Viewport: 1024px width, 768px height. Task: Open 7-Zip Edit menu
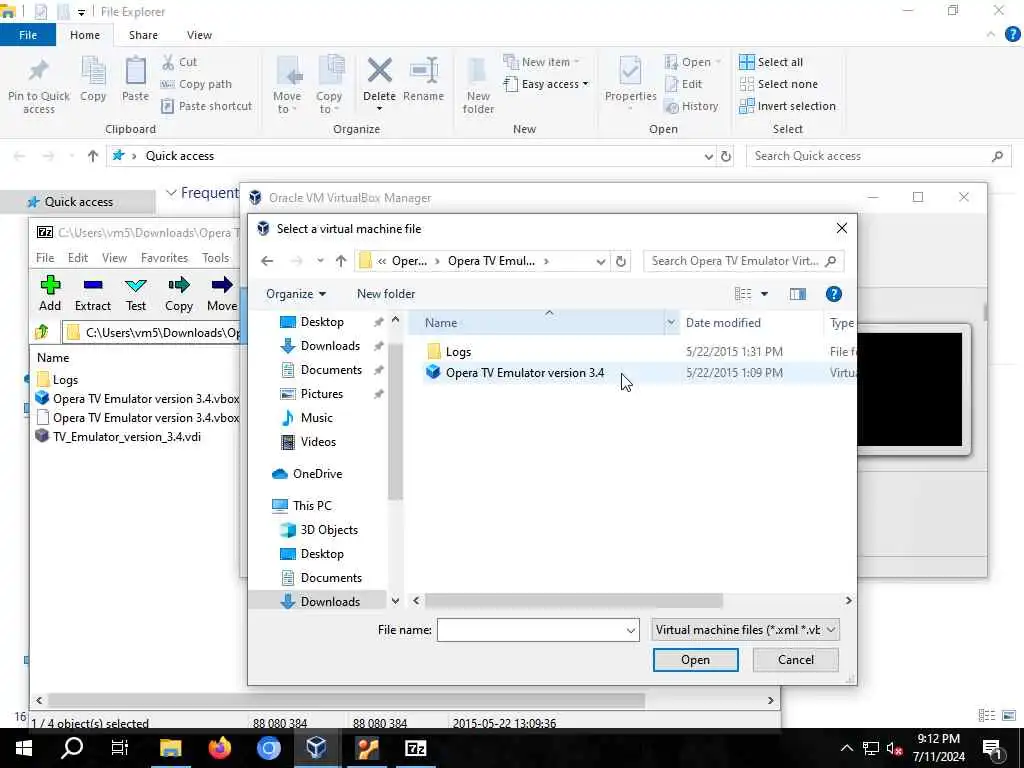click(78, 258)
